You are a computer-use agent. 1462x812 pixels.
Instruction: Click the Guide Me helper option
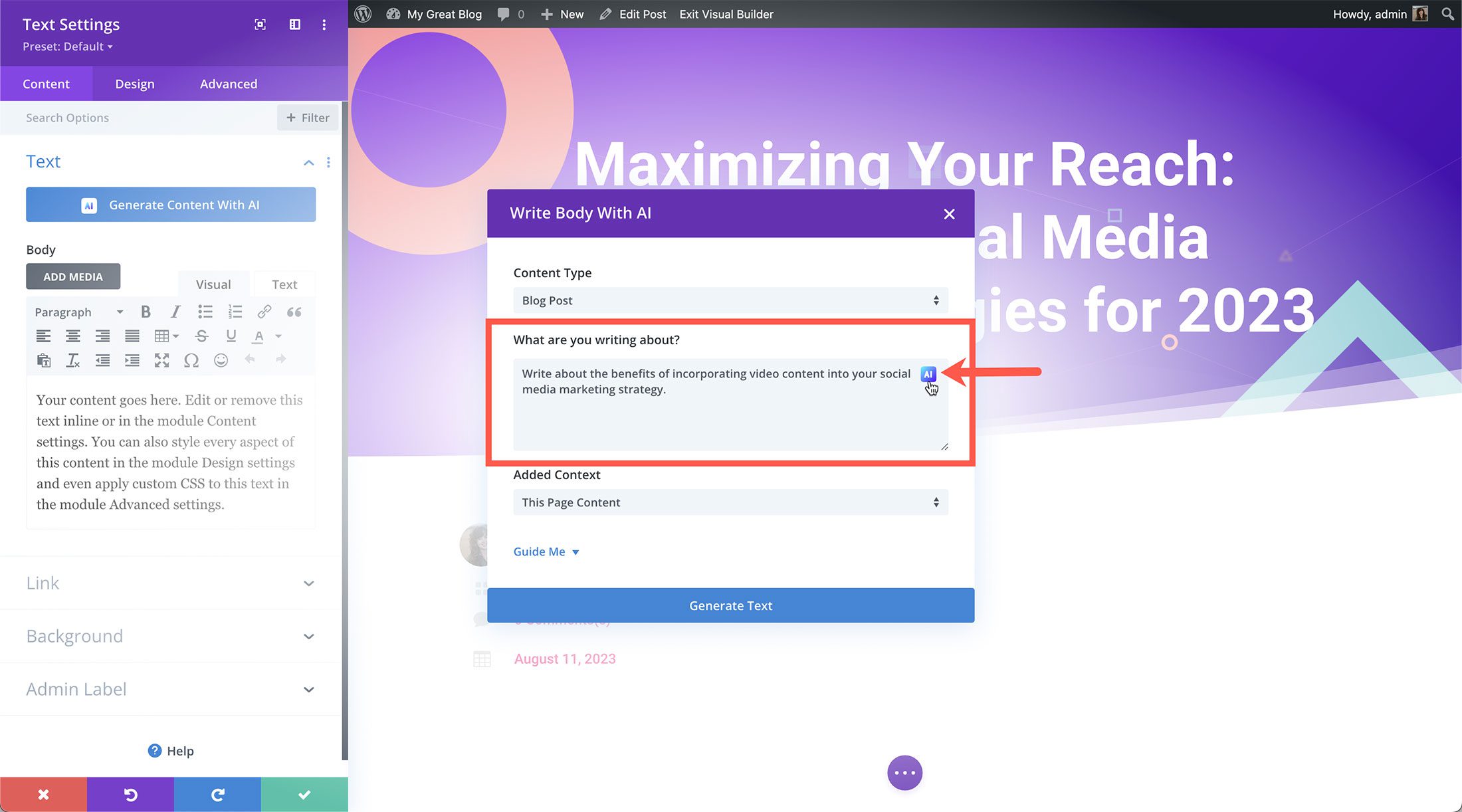pyautogui.click(x=546, y=551)
